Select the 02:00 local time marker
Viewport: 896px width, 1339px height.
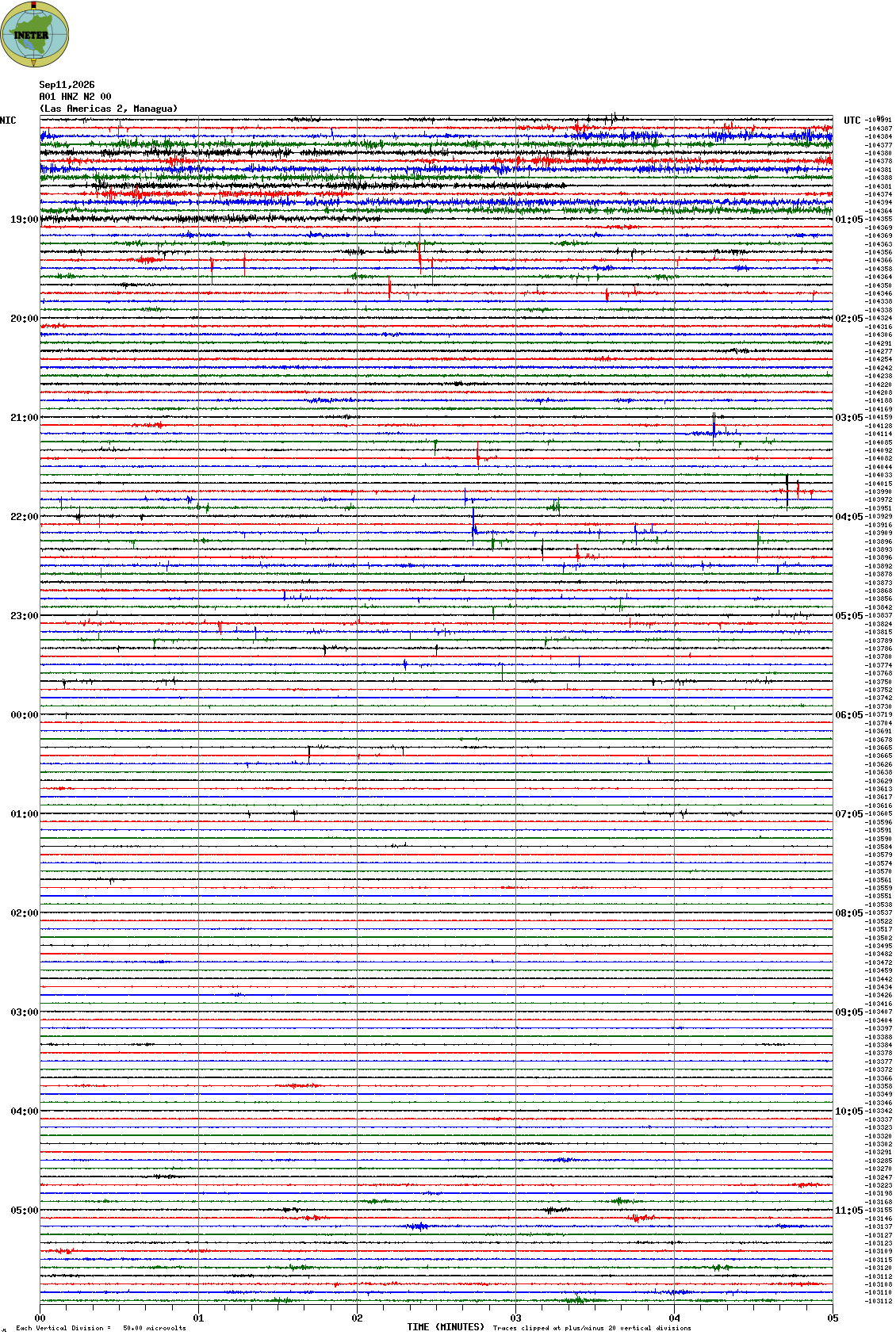click(24, 913)
